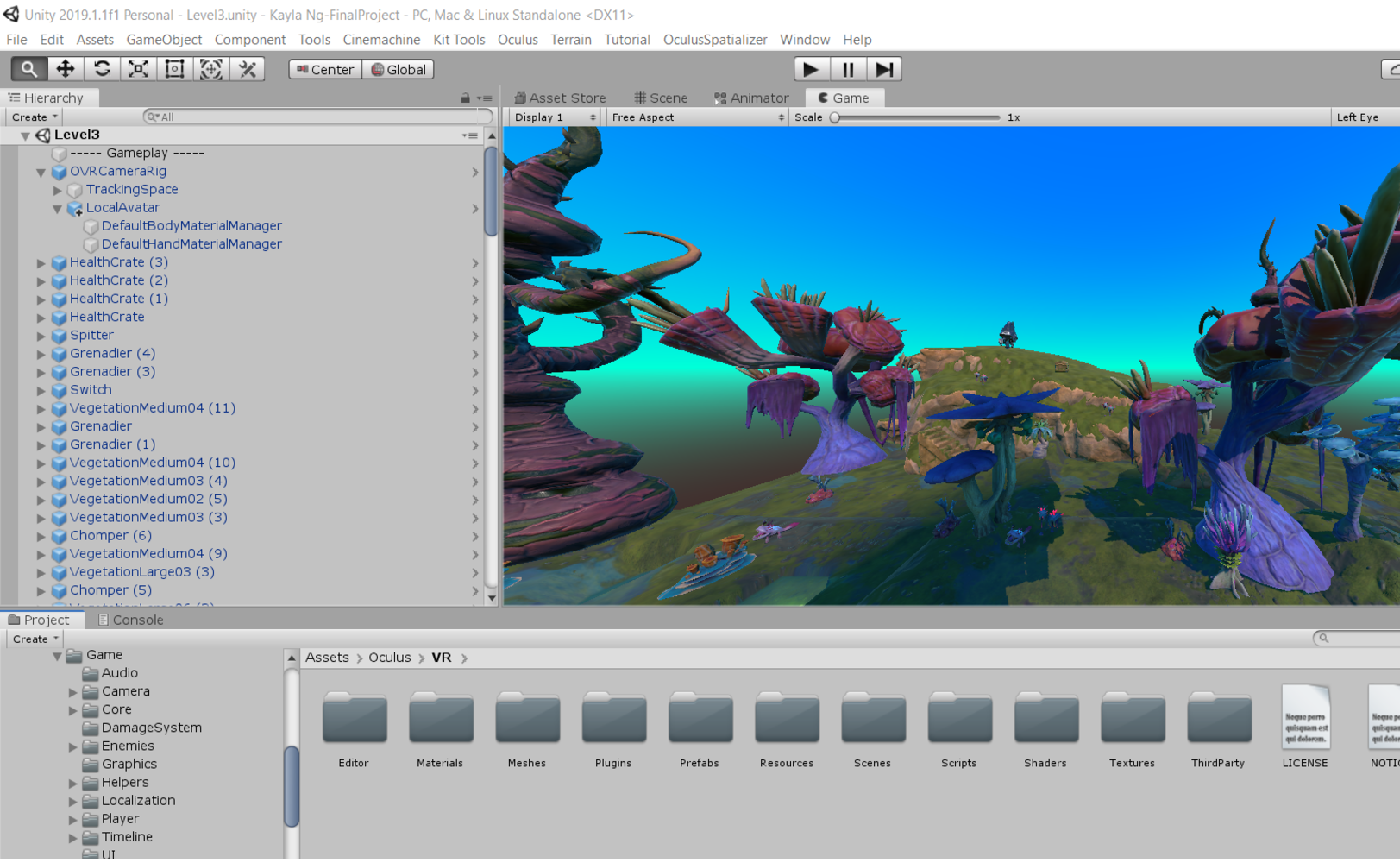The image size is (1400, 863).
Task: Open Hierarchy panel options menu
Action: 485,98
